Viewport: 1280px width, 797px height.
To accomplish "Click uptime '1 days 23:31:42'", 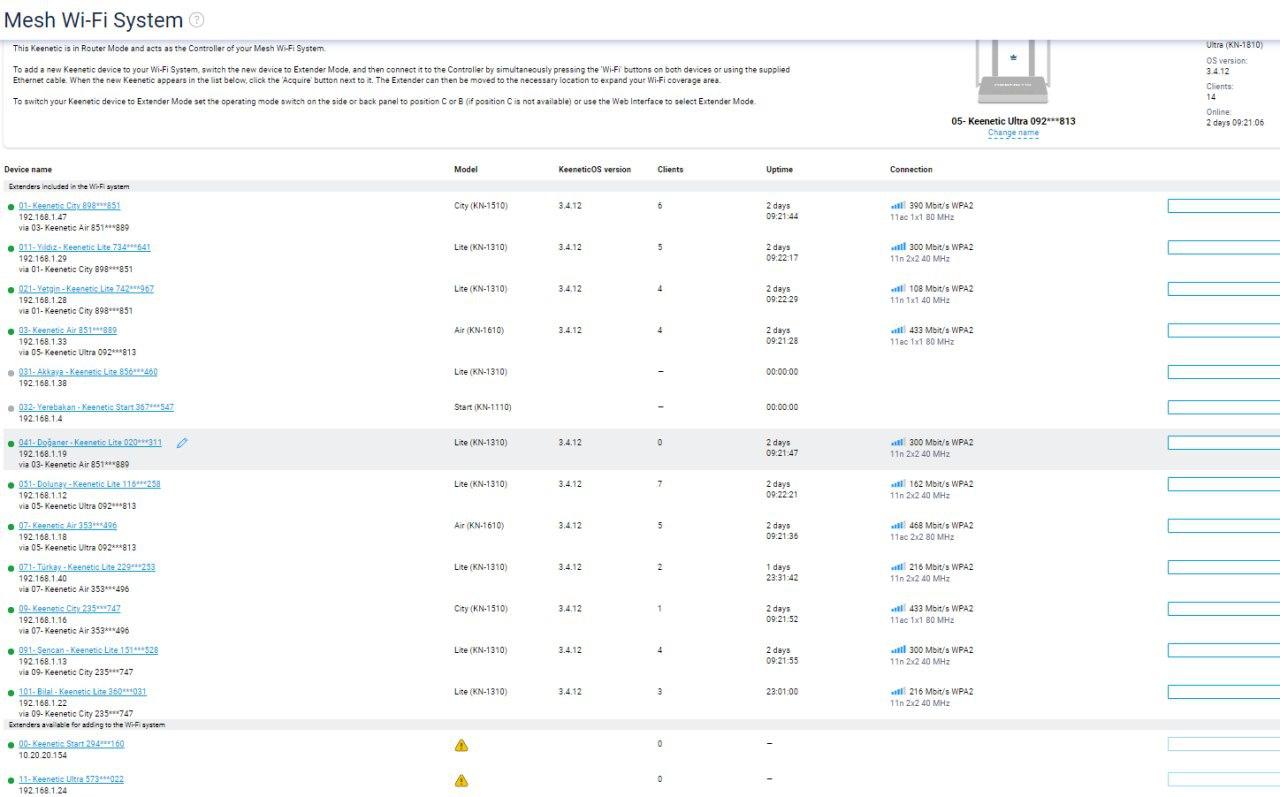I will coord(784,573).
